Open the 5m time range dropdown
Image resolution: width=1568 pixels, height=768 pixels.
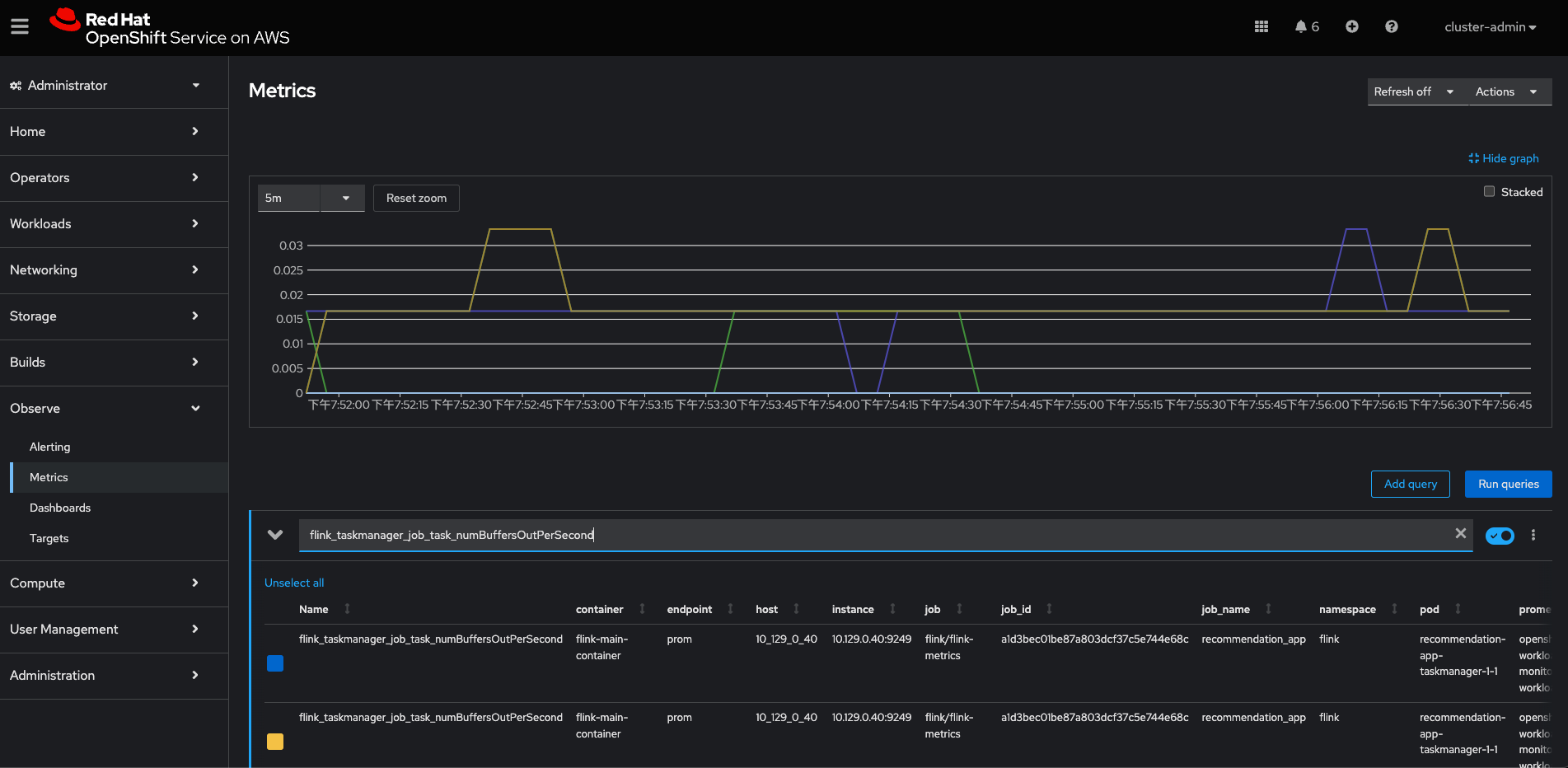(x=311, y=199)
